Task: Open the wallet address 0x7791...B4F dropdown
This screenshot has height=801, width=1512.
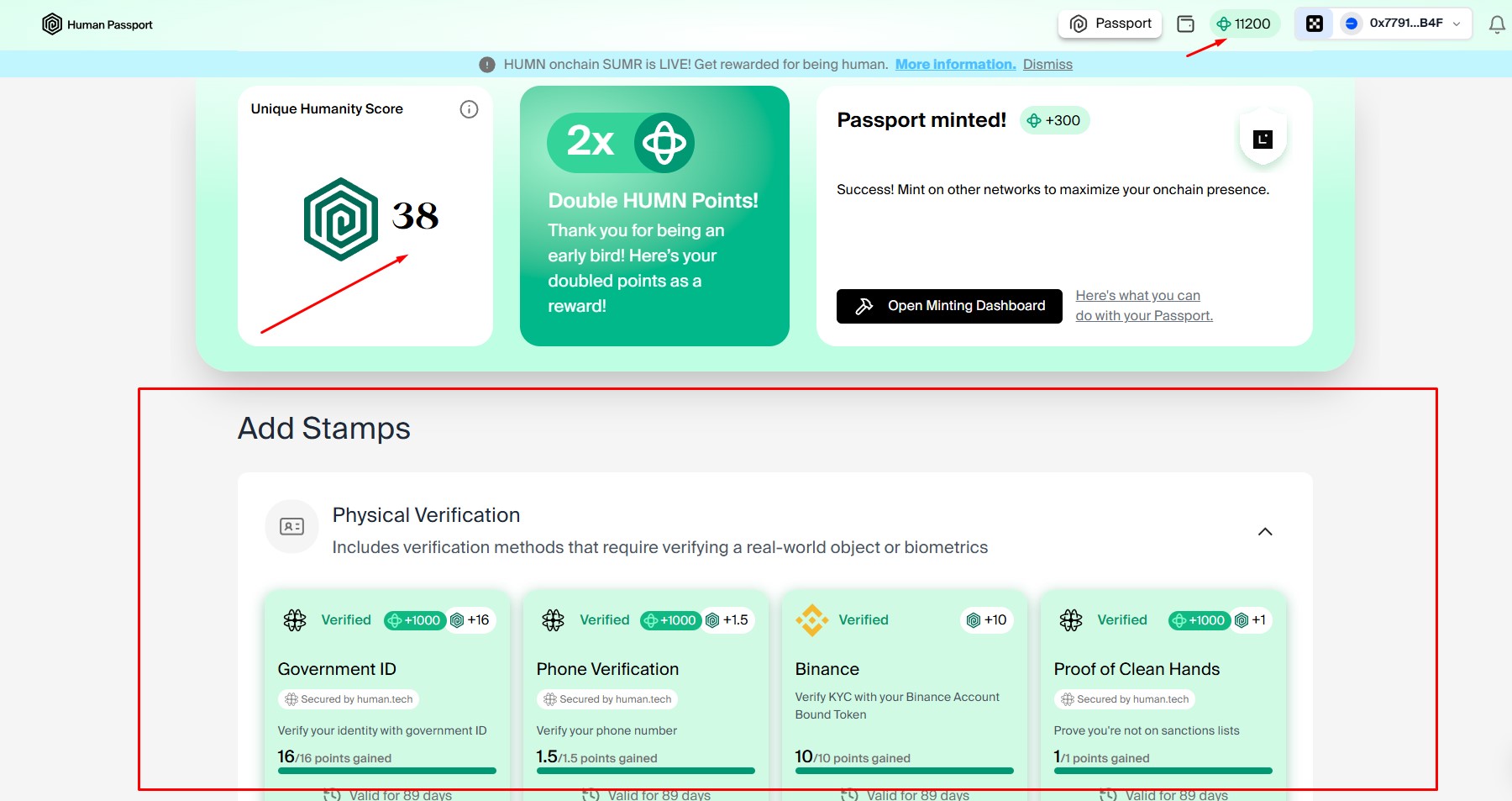Action: click(x=1405, y=24)
